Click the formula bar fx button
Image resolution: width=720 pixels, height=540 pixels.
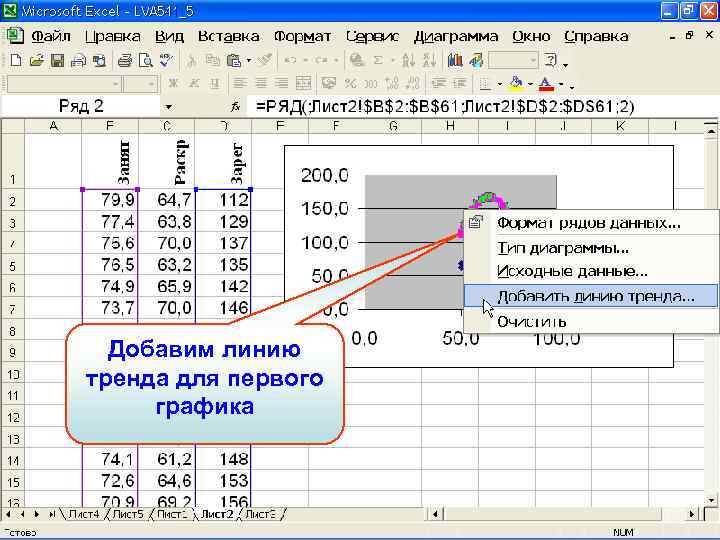[x=235, y=107]
